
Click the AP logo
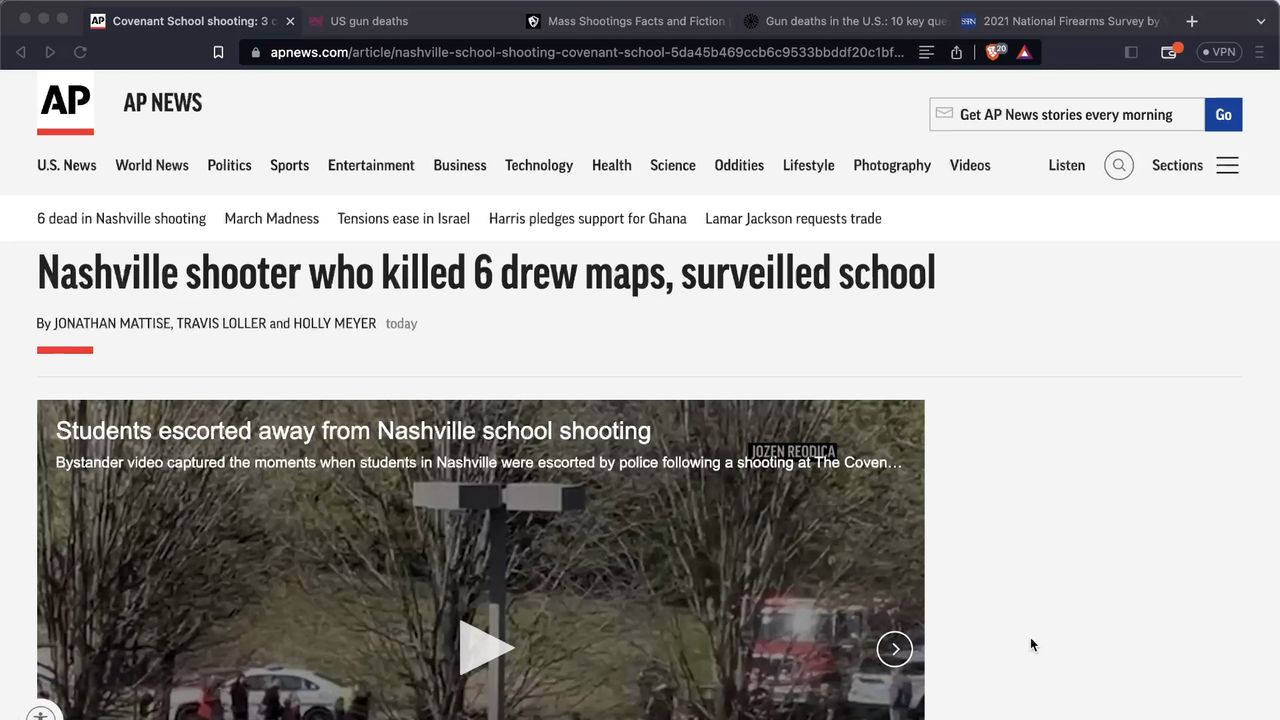(x=65, y=102)
